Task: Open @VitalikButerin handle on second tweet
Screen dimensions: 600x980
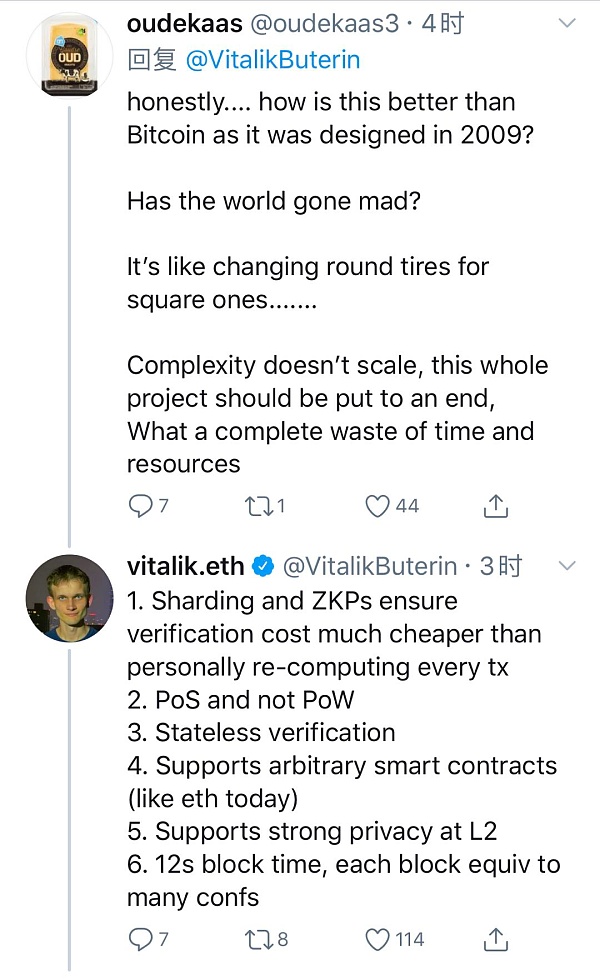Action: click(x=370, y=567)
